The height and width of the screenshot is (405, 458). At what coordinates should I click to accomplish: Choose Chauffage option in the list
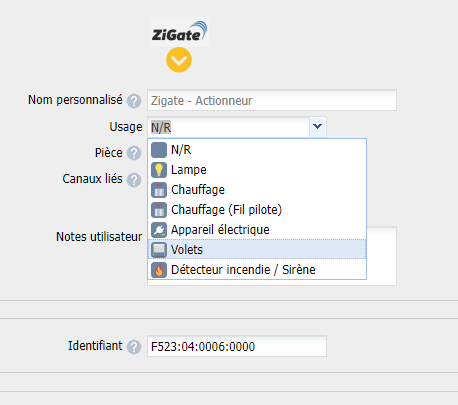pos(257,190)
